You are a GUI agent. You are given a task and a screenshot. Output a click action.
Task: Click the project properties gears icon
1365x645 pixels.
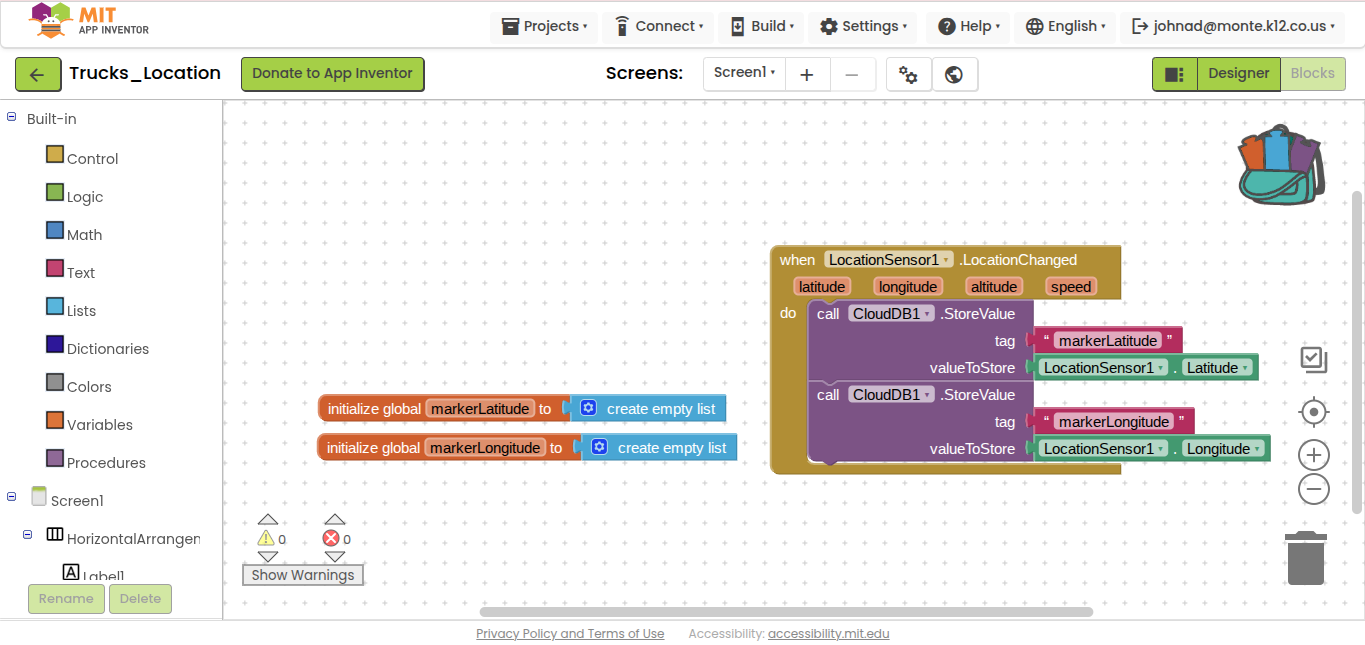click(x=908, y=74)
